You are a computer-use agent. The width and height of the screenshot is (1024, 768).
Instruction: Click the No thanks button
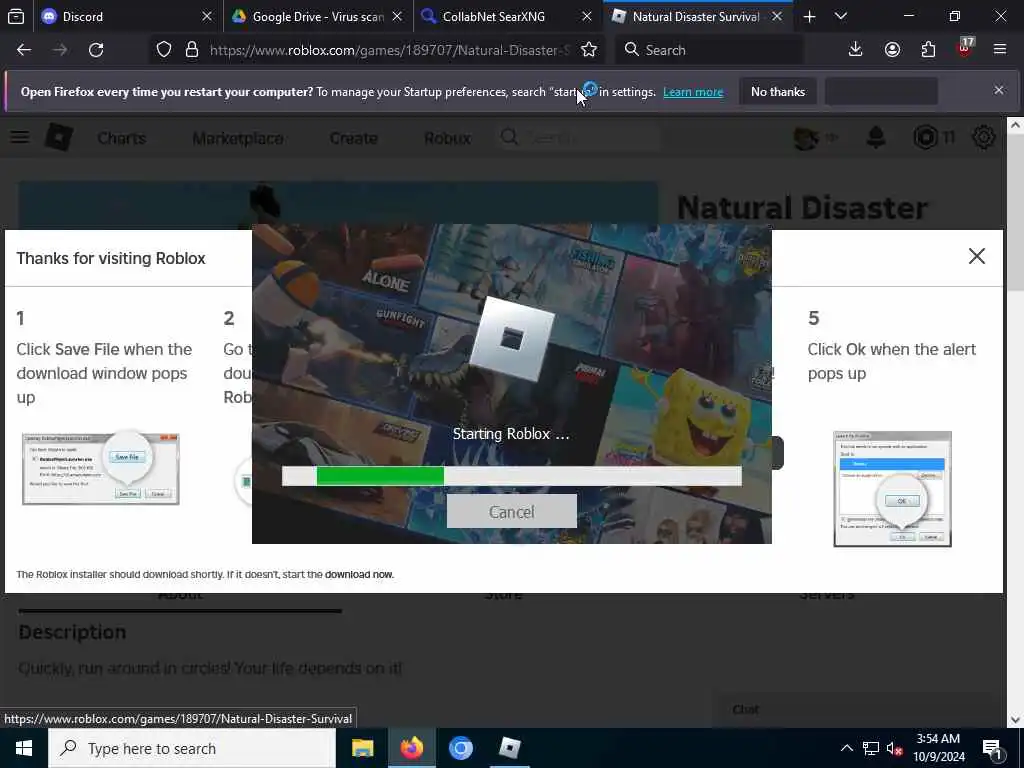coord(778,91)
